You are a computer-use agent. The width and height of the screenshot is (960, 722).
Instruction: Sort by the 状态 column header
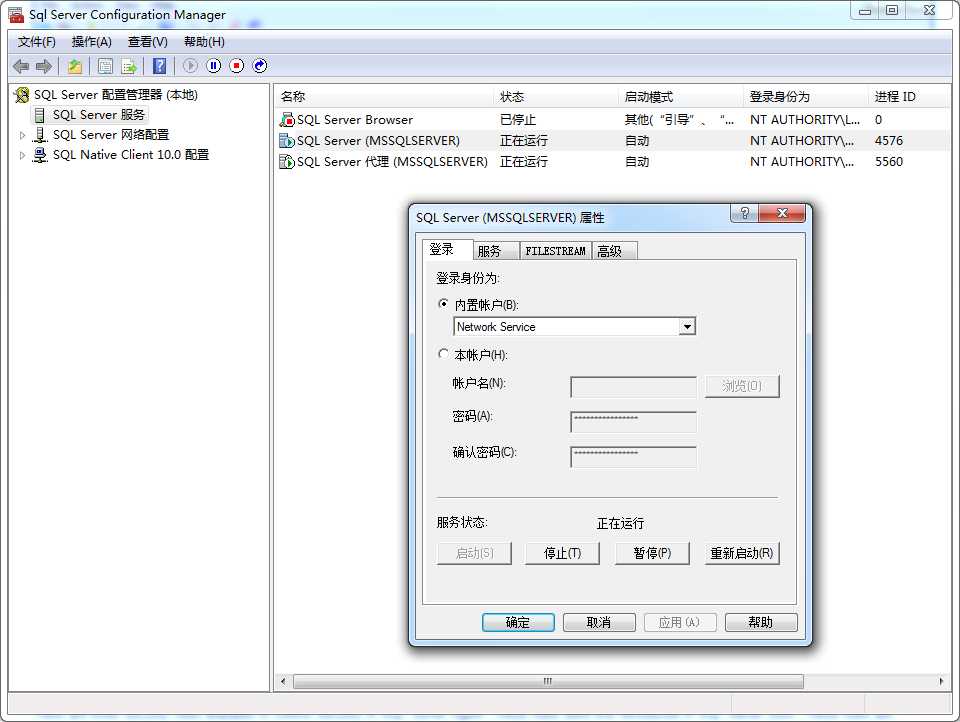556,97
